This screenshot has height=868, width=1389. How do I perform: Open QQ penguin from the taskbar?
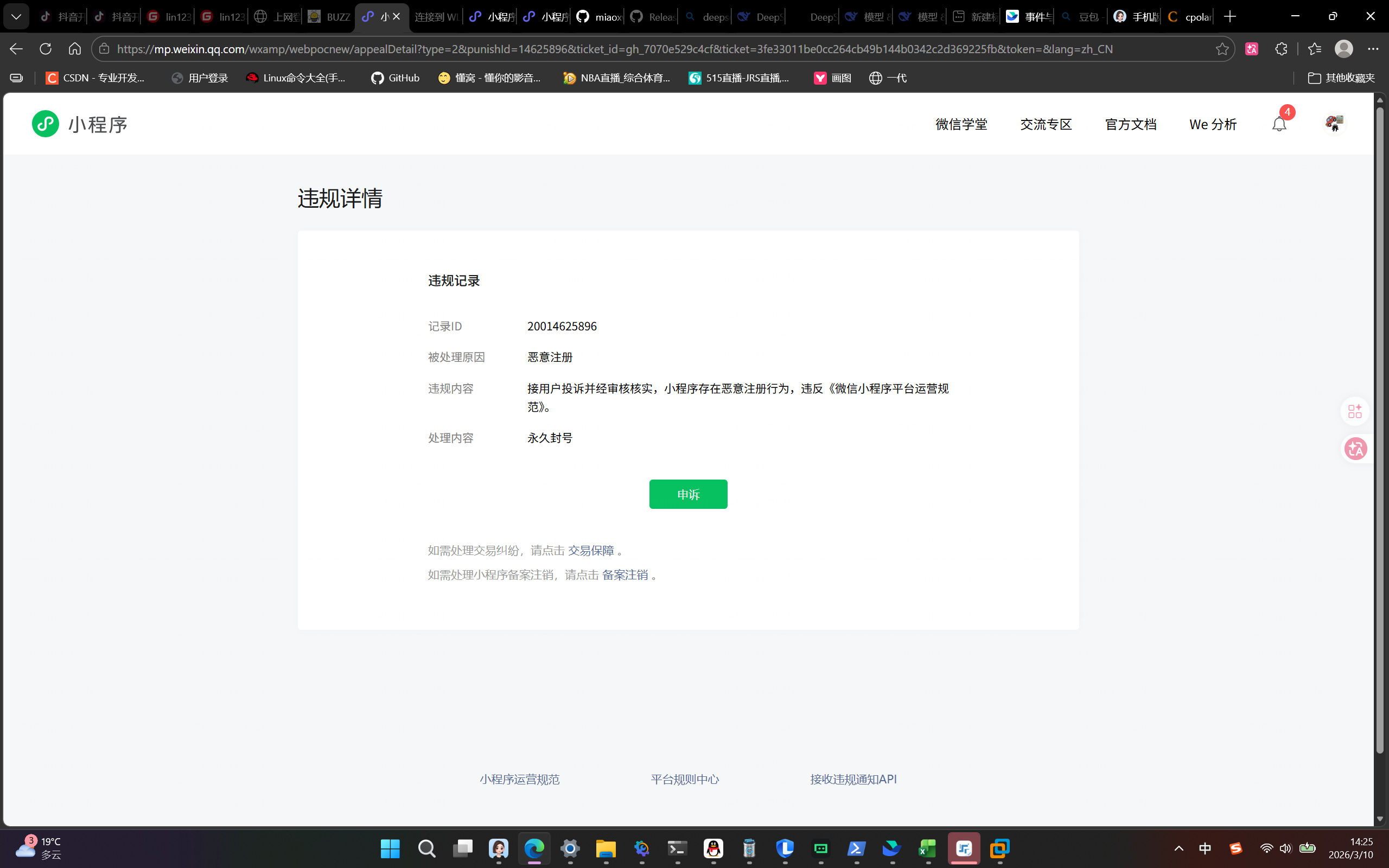[x=713, y=848]
